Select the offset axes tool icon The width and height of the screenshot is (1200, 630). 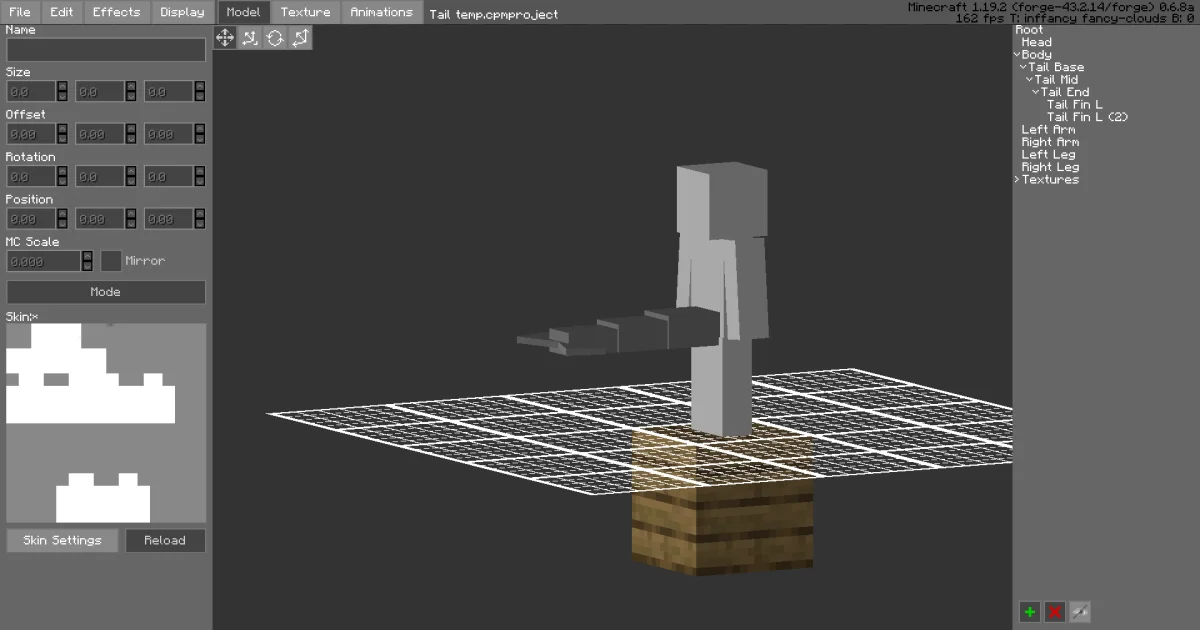pos(250,38)
